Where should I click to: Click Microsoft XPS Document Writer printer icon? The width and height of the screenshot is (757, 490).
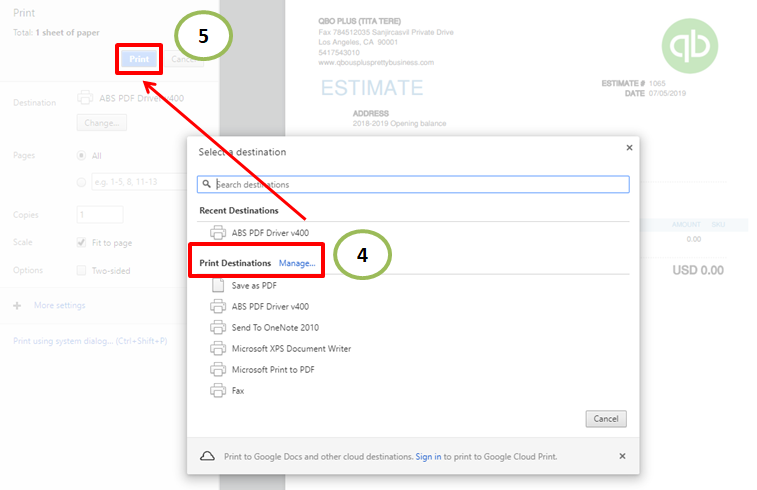click(218, 349)
